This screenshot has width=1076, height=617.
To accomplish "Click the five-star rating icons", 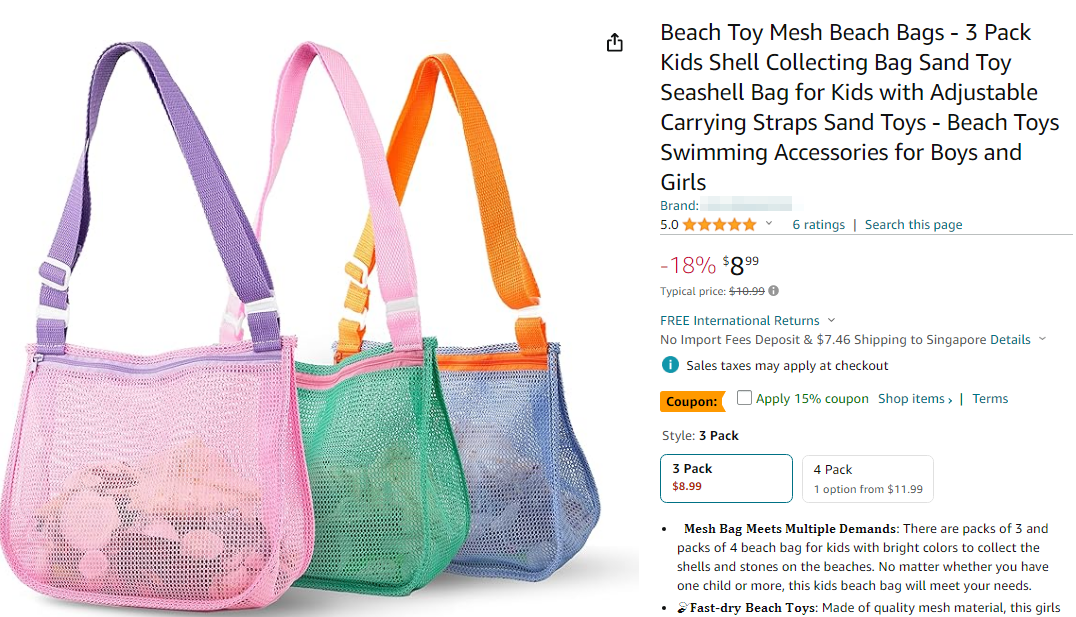I will pyautogui.click(x=720, y=225).
